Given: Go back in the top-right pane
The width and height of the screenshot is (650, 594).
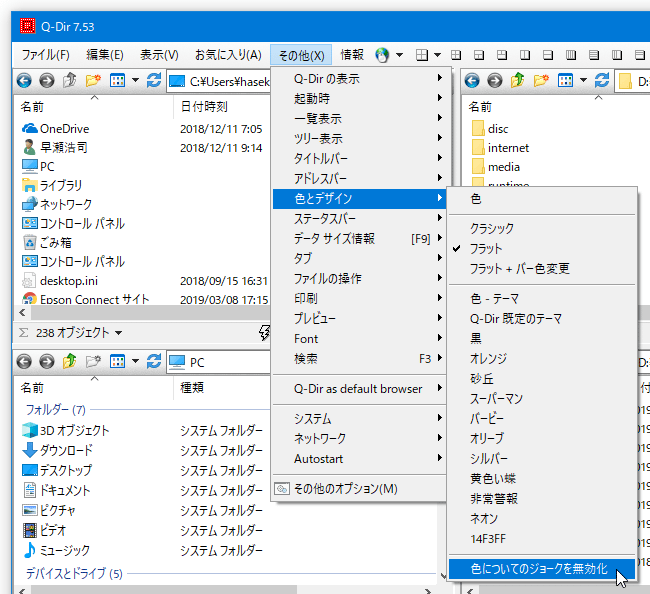Looking at the screenshot, I should [472, 80].
